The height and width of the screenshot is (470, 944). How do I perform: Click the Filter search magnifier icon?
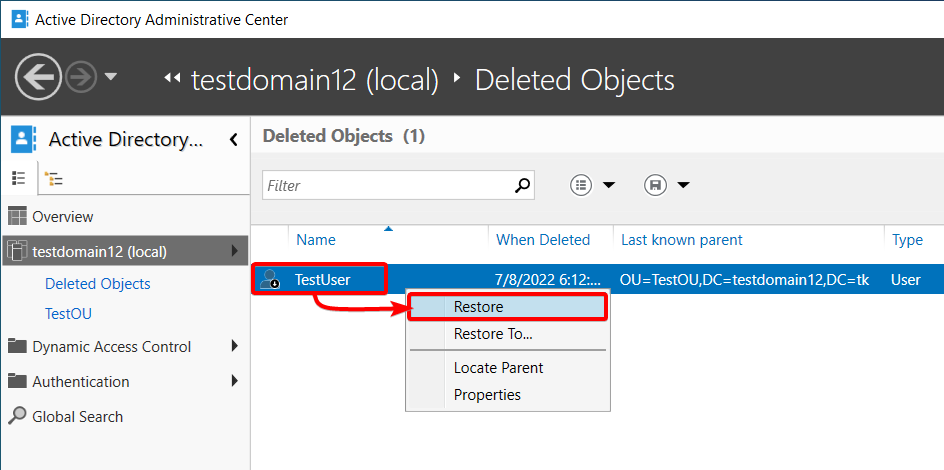point(523,185)
